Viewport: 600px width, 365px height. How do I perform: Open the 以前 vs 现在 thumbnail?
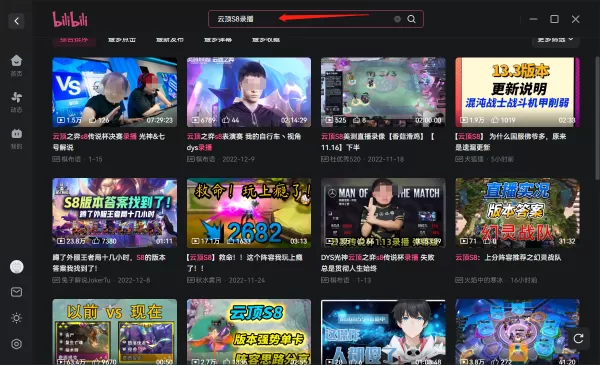tap(114, 332)
